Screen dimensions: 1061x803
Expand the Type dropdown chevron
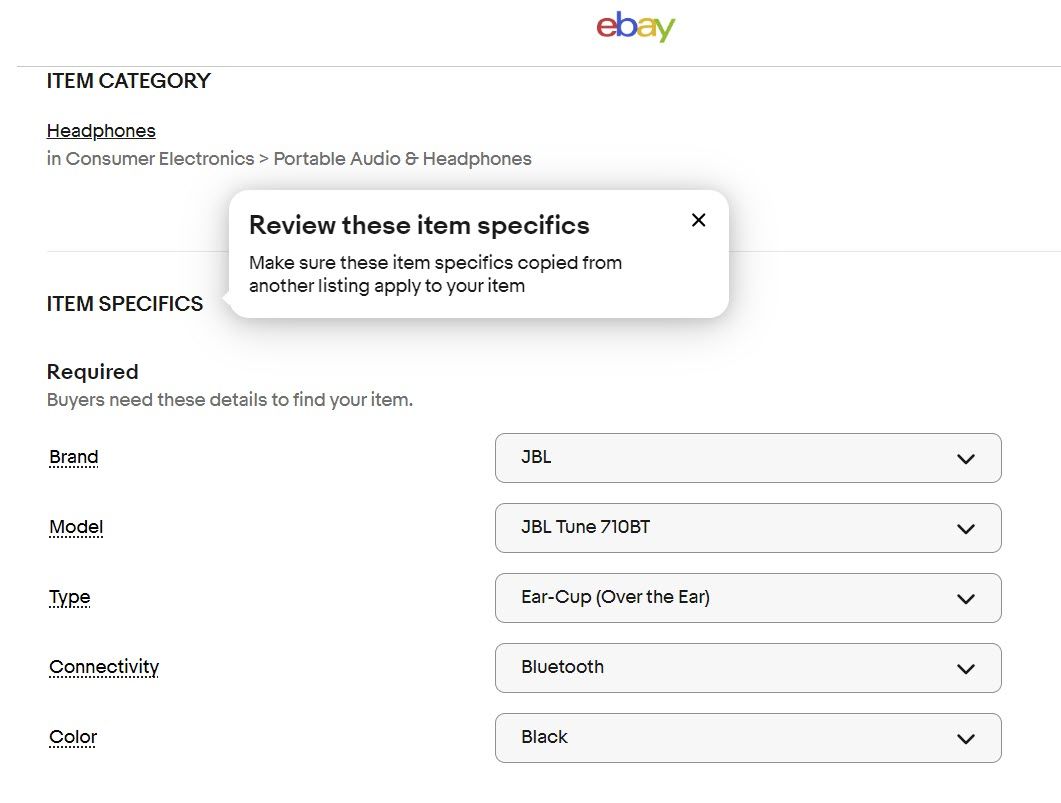[x=966, y=599]
